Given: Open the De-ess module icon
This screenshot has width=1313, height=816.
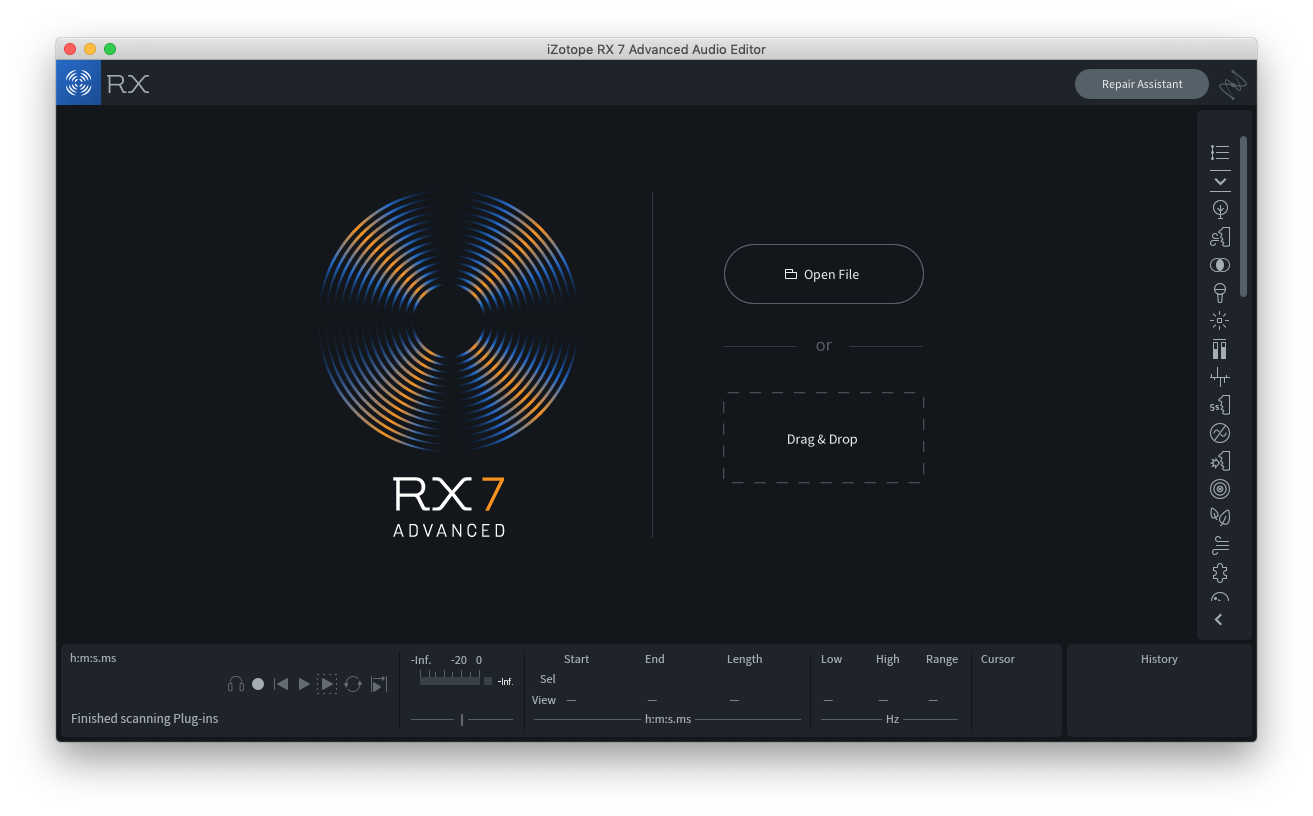Looking at the screenshot, I should pos(1220,405).
